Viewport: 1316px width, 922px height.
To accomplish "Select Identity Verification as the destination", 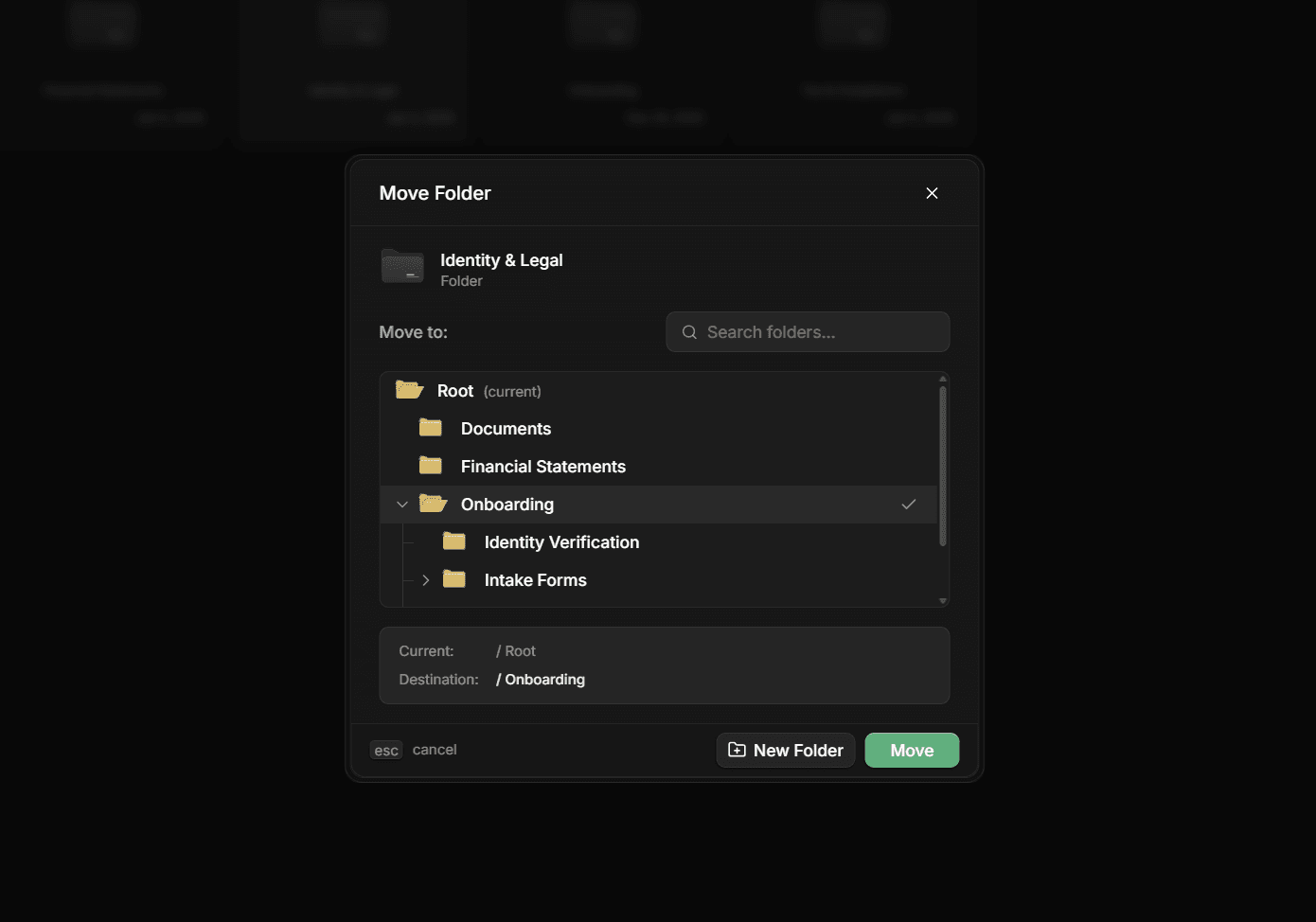I will pyautogui.click(x=561, y=541).
